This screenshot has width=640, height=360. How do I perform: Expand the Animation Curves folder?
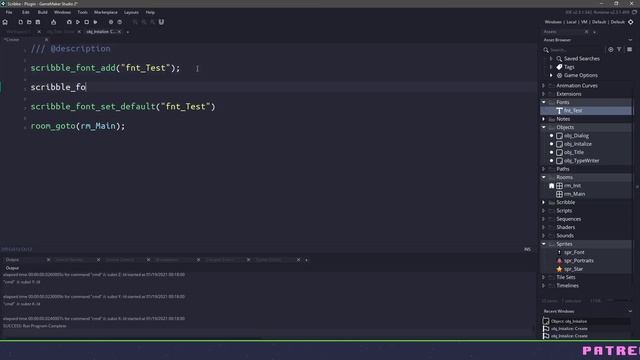pos(544,86)
